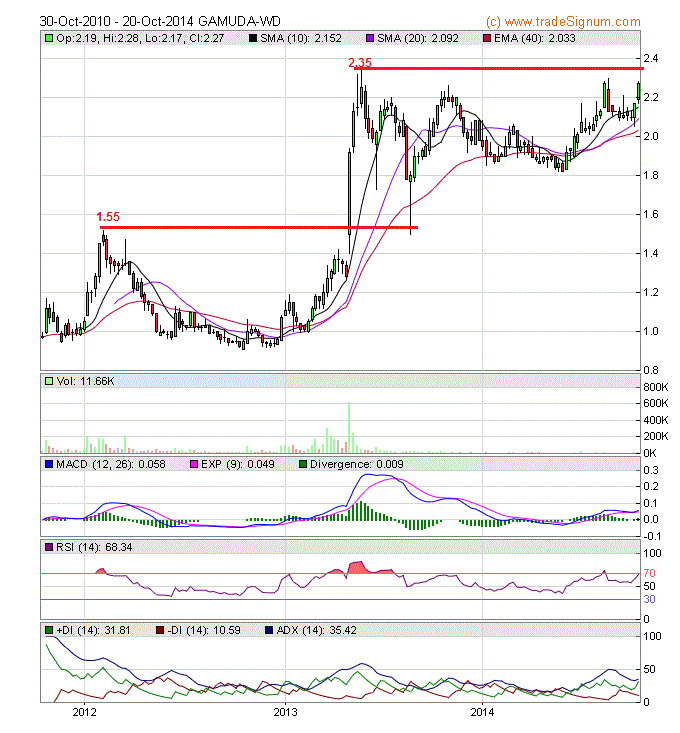Click the tallest volume spike bar in 2013

click(x=349, y=427)
